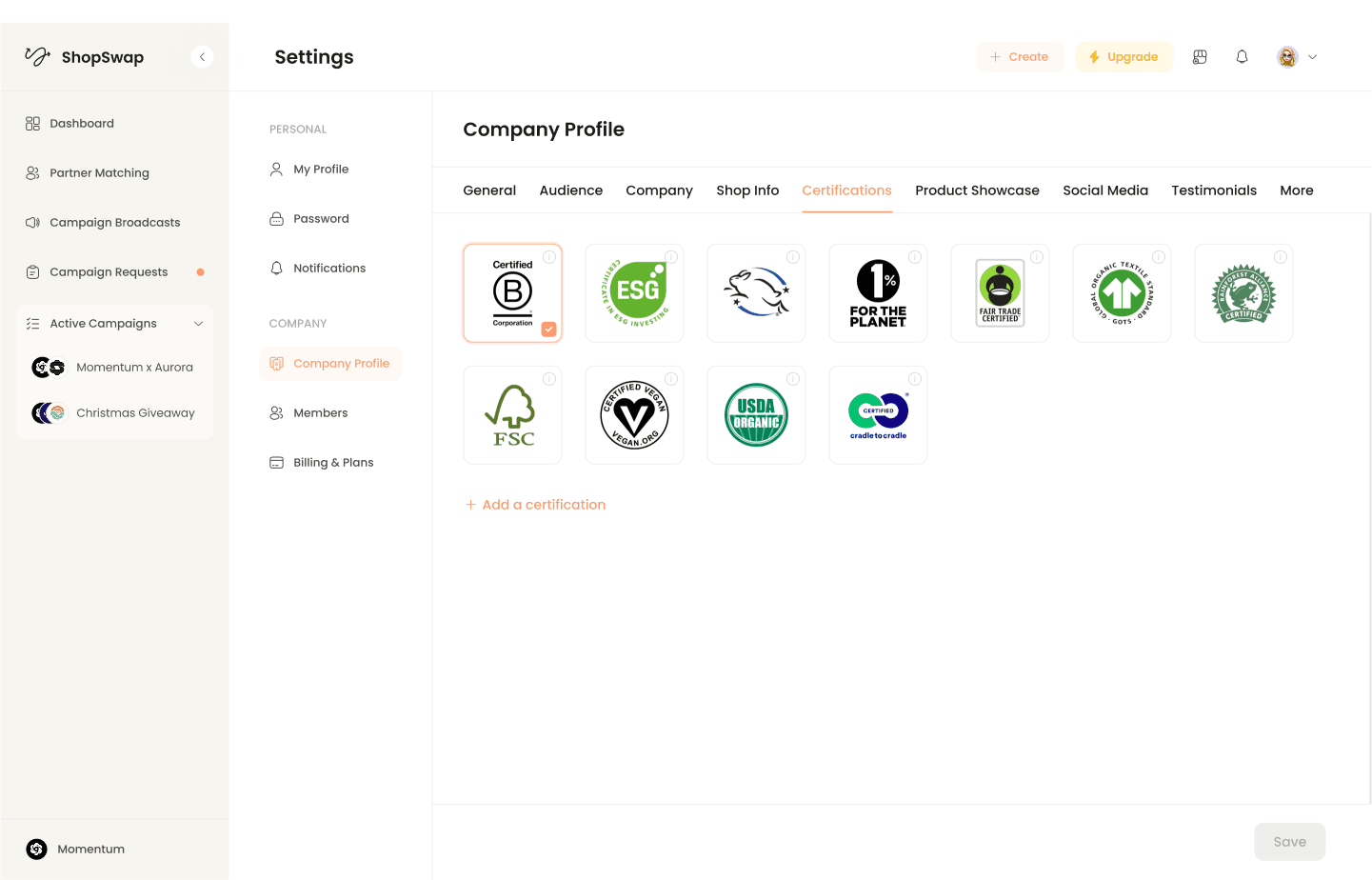View Campaign Requests
The width and height of the screenshot is (1372, 880).
108,271
